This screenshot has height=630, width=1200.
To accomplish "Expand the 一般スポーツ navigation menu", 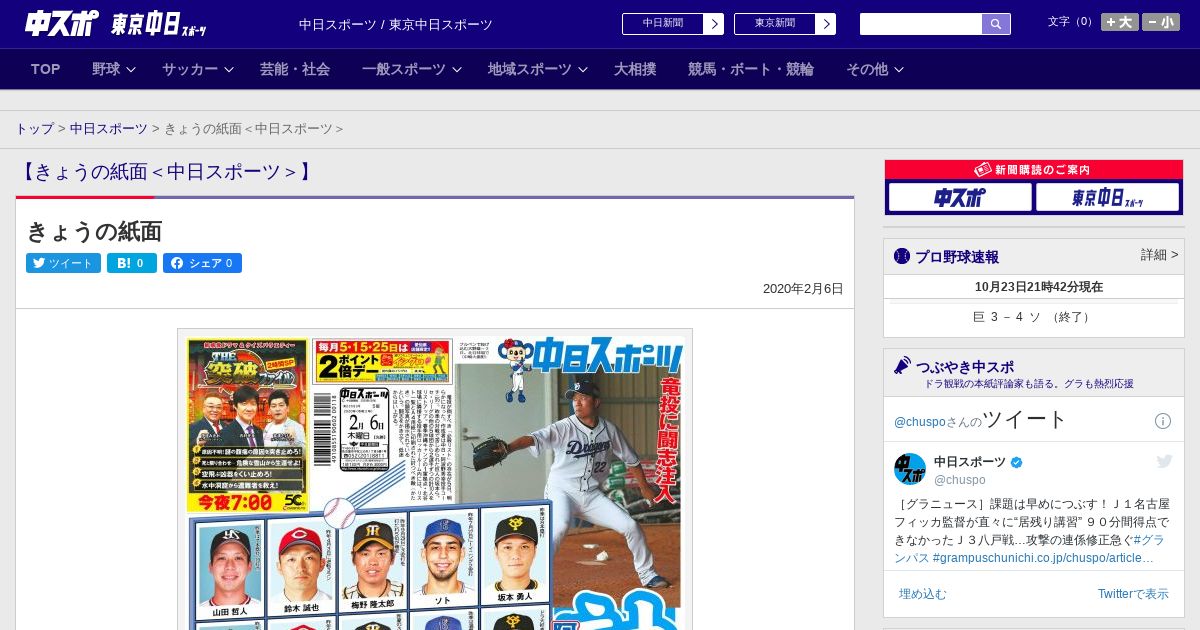I will click(x=412, y=69).
